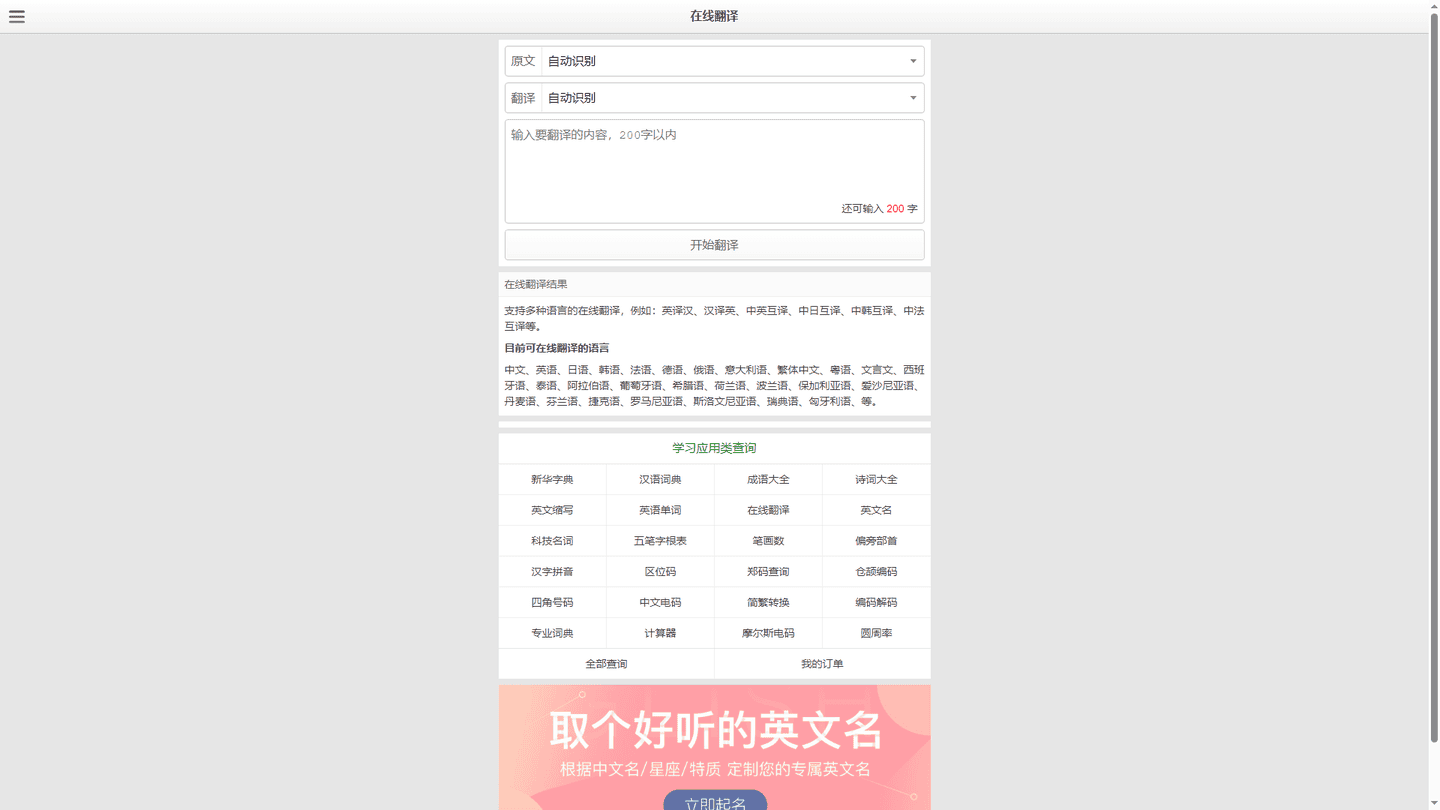Go to 英语单词 query
This screenshot has height=810, width=1440.
click(660, 510)
